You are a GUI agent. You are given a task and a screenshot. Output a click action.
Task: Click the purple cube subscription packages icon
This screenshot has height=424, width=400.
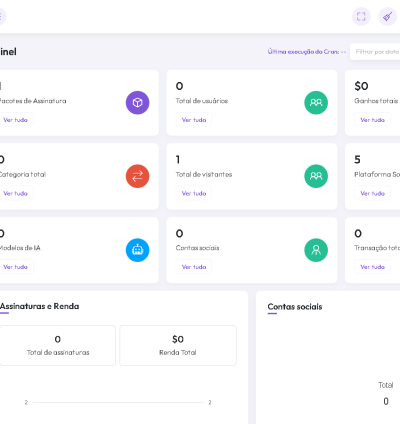[137, 103]
